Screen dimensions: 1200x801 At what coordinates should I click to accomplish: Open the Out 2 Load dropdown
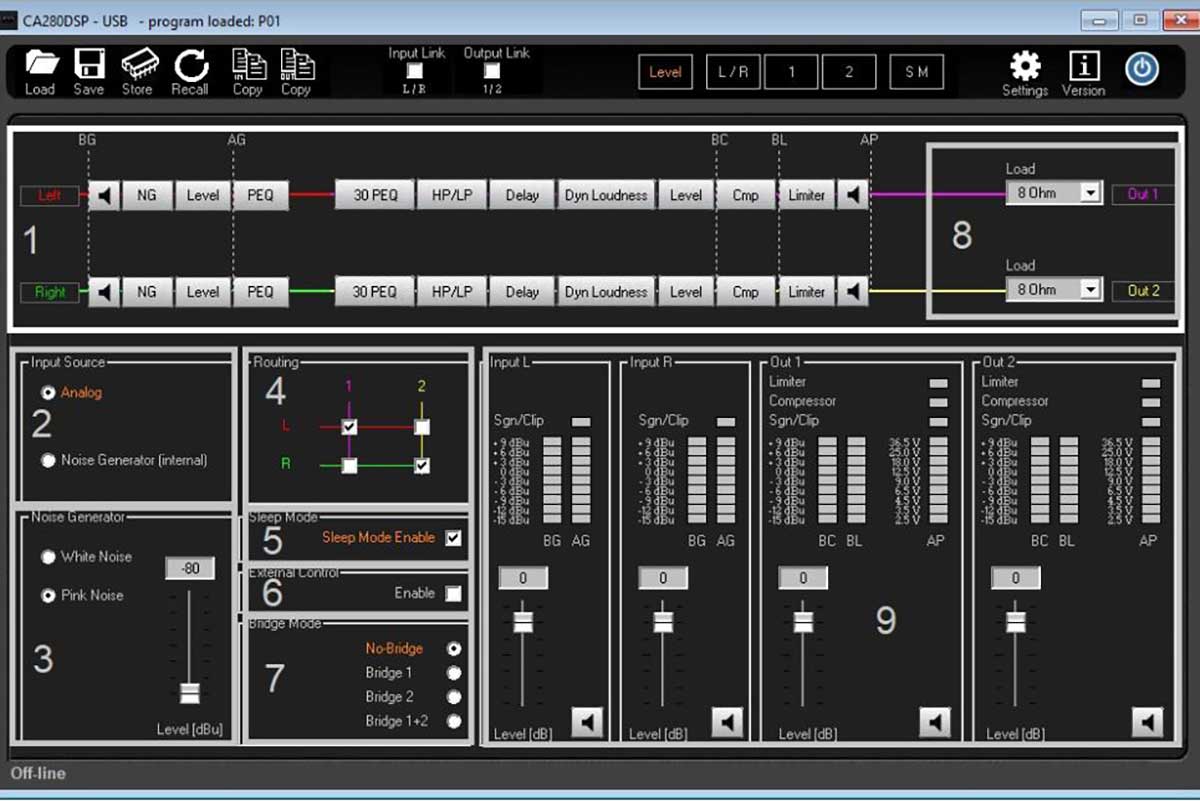[x=1090, y=290]
